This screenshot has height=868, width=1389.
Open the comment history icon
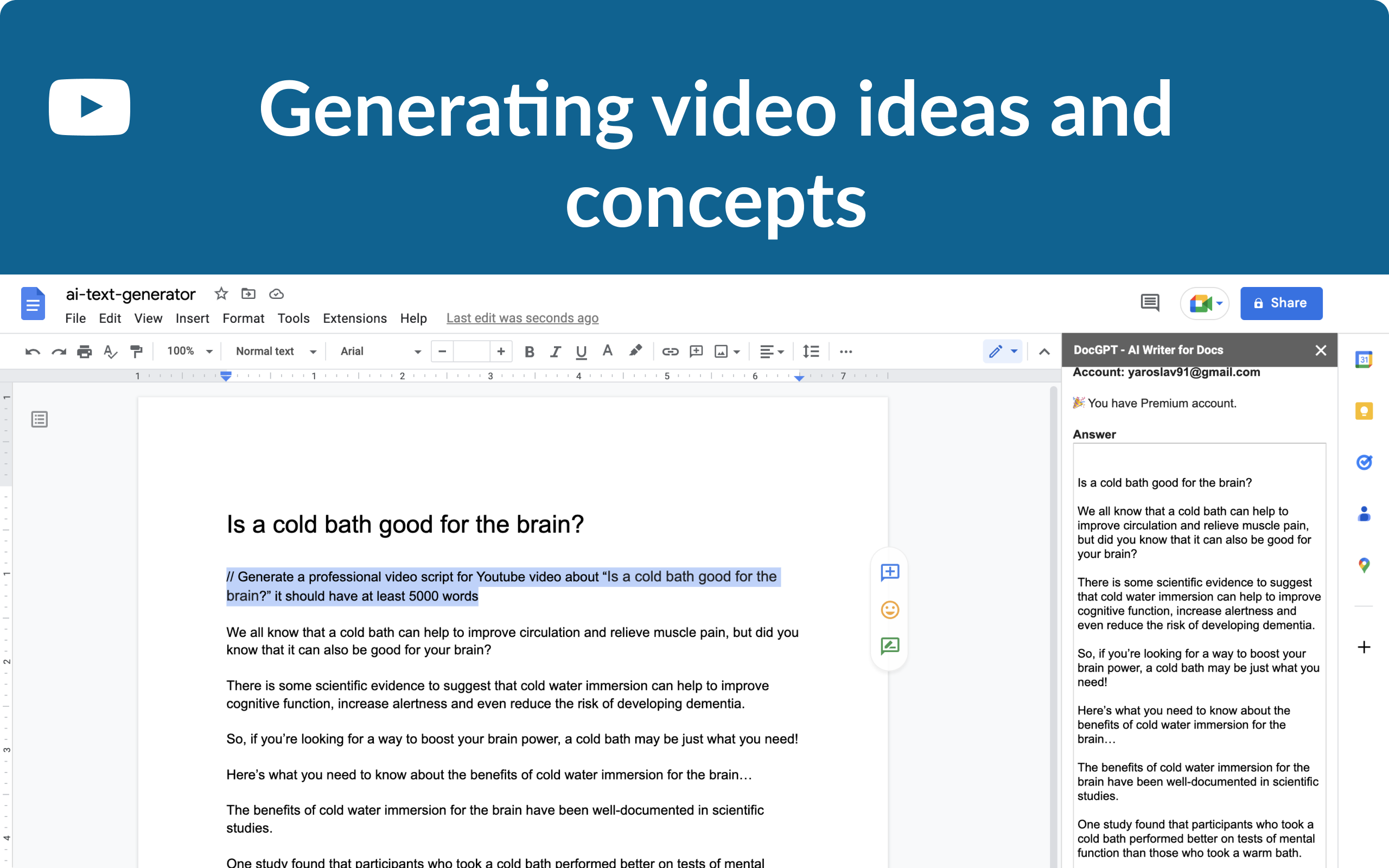click(1150, 303)
